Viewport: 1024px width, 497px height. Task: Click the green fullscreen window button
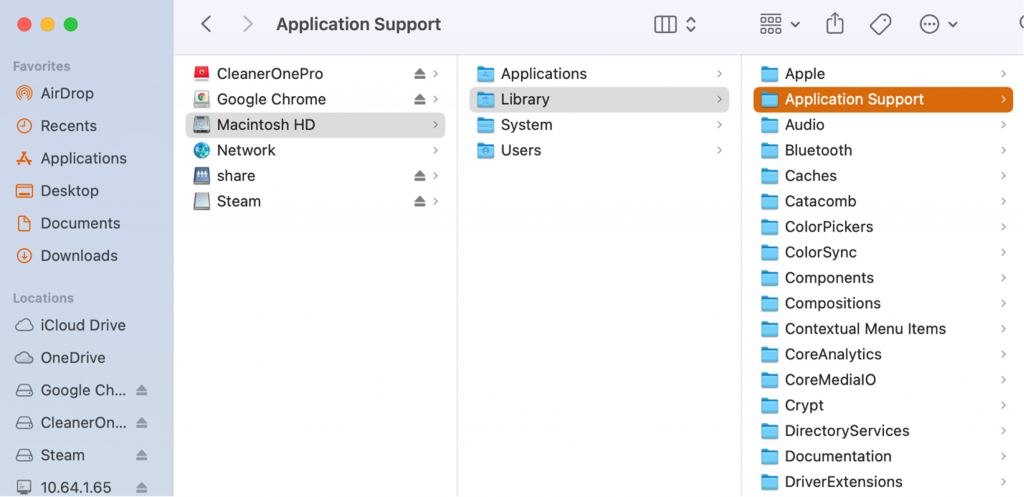tap(71, 24)
